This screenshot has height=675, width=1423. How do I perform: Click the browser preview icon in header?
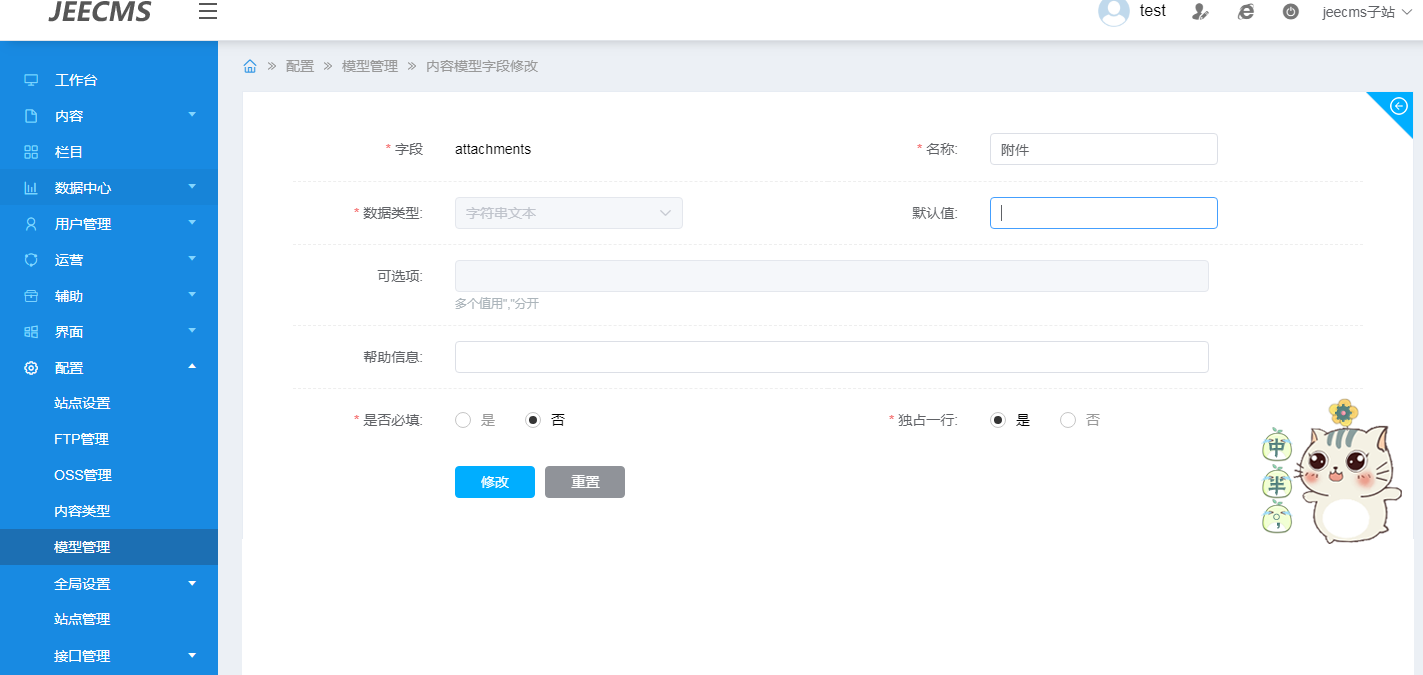pos(1245,12)
